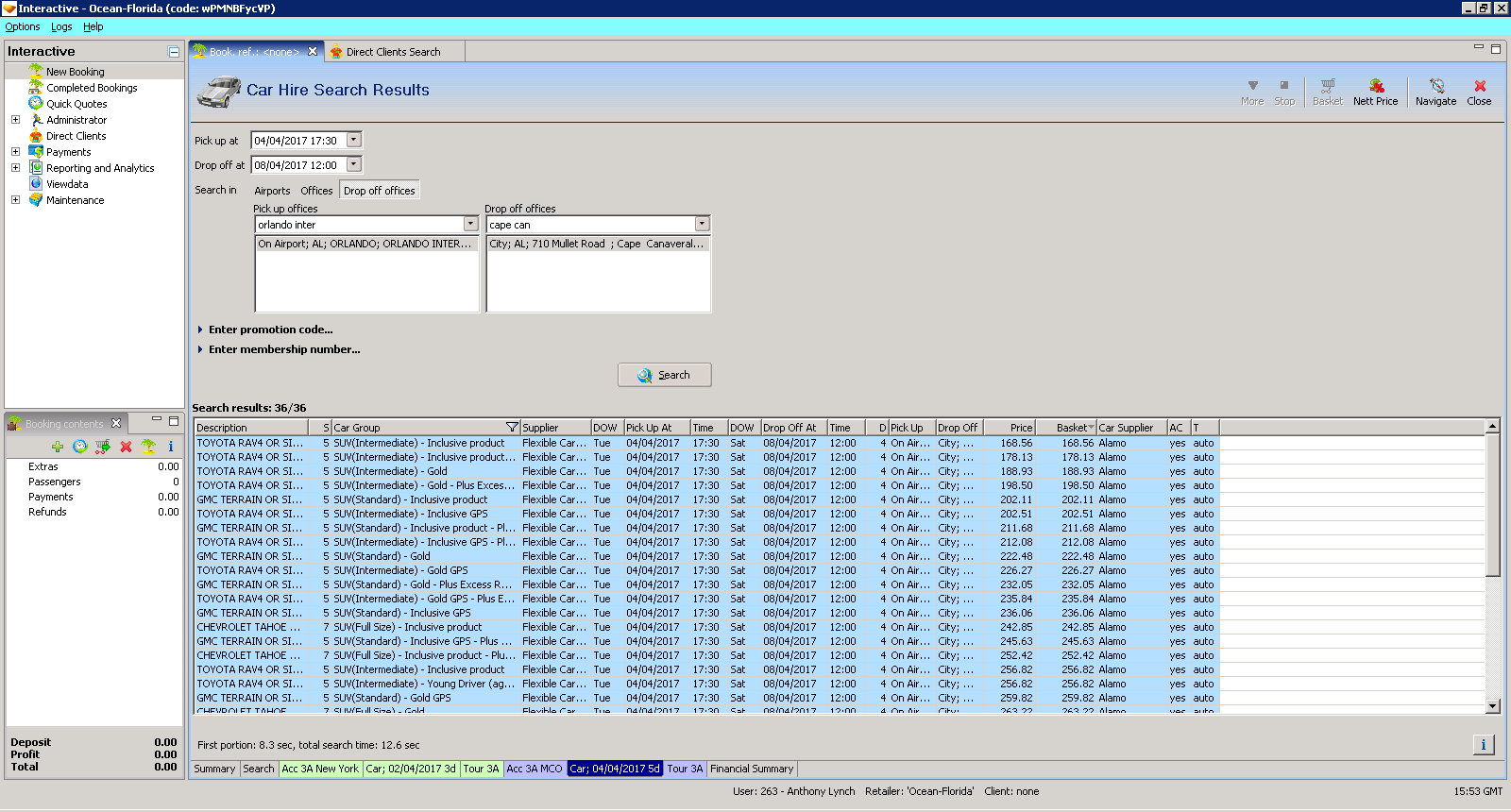Minimize the Interactive panel

[174, 52]
